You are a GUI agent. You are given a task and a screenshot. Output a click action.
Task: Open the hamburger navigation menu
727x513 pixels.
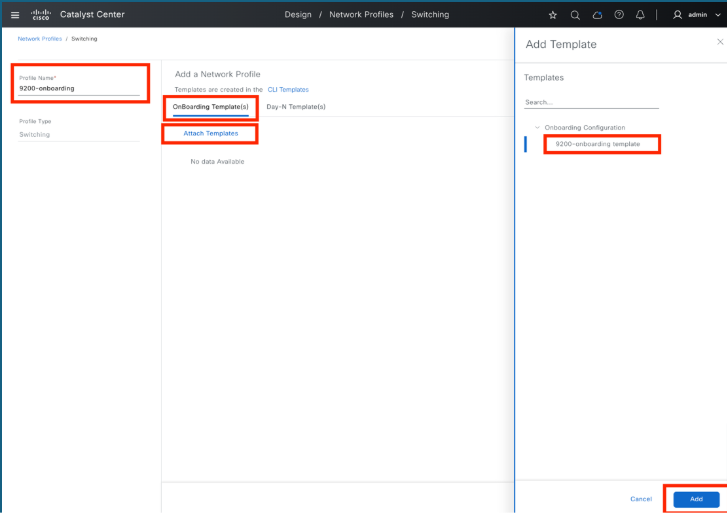(x=15, y=15)
